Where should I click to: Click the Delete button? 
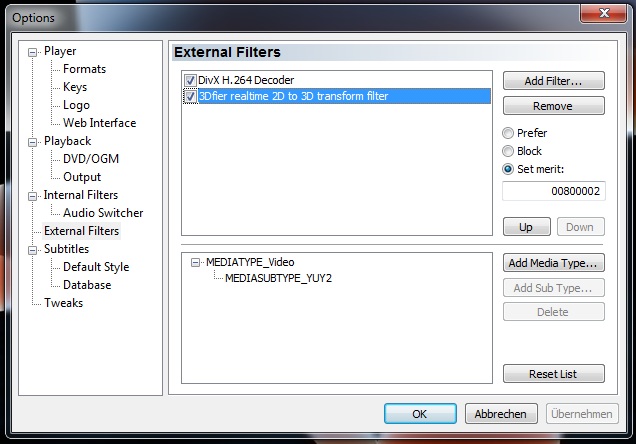point(554,312)
